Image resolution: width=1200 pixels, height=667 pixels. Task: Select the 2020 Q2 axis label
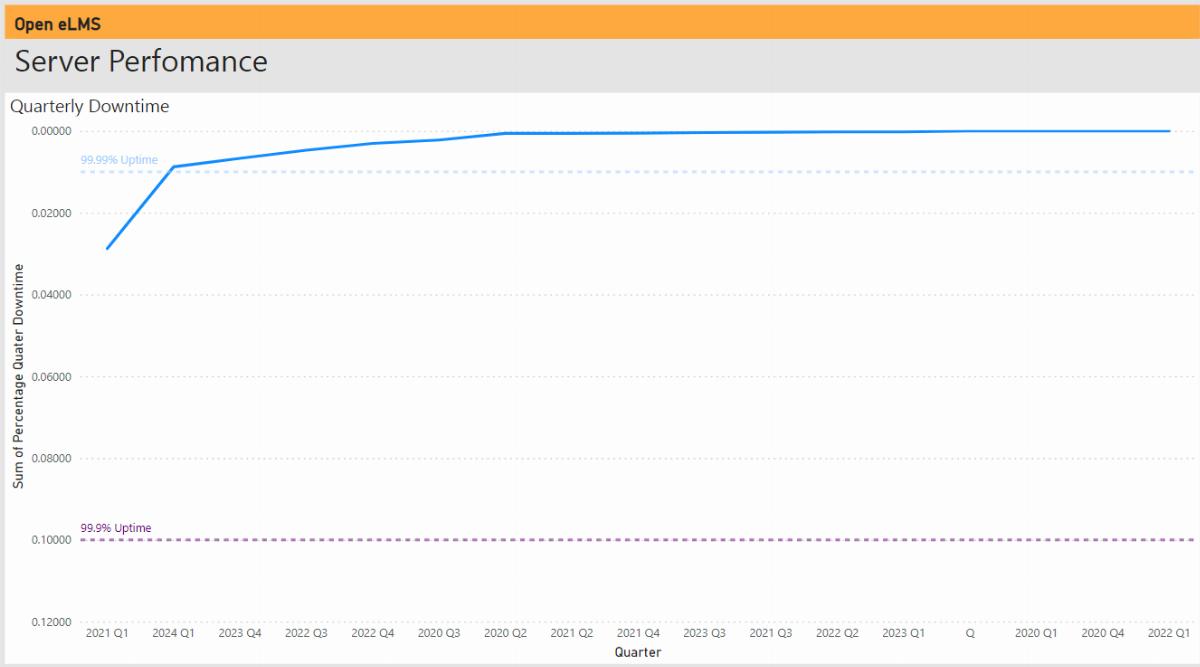[505, 634]
